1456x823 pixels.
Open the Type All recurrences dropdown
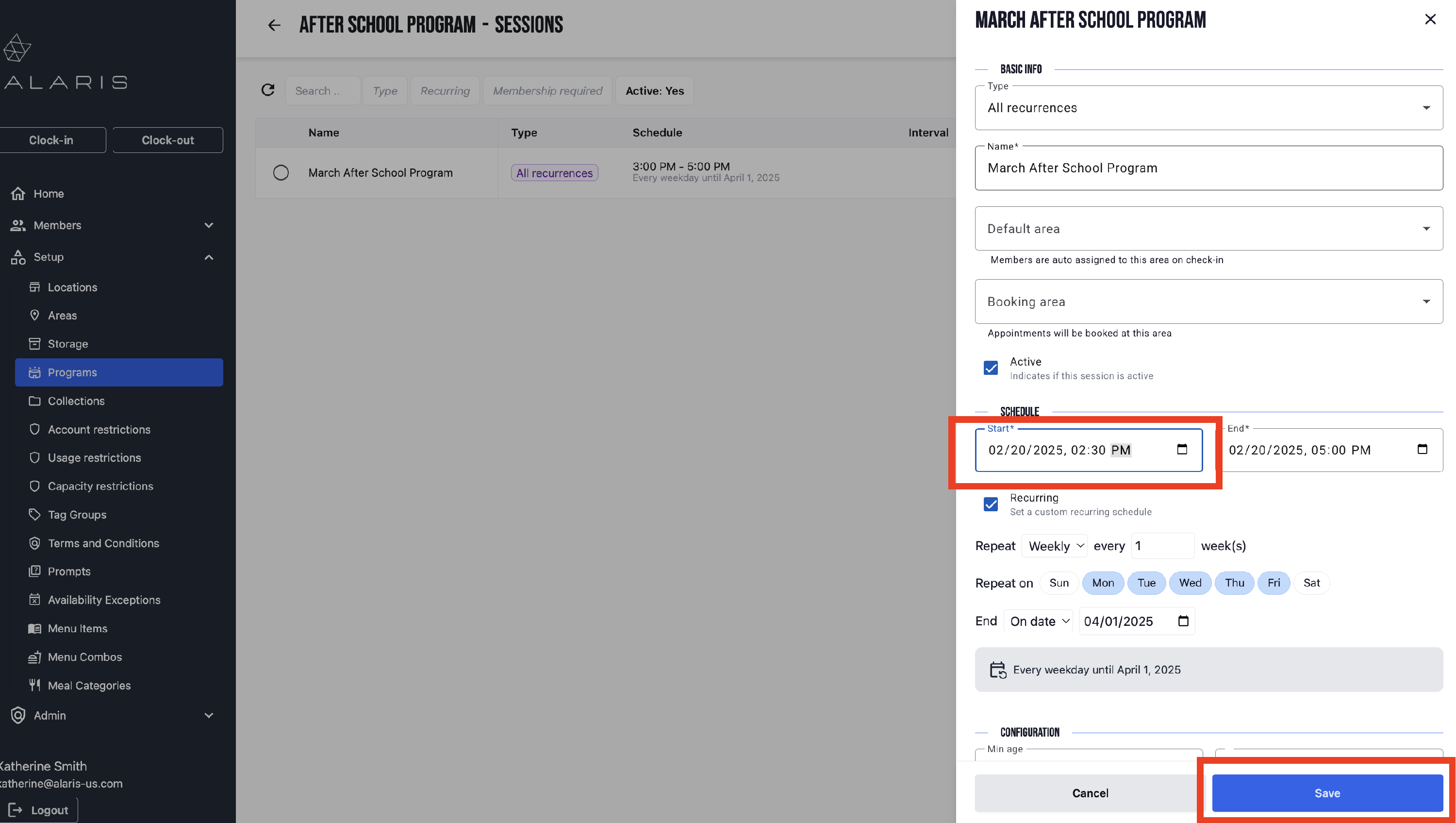click(x=1208, y=107)
